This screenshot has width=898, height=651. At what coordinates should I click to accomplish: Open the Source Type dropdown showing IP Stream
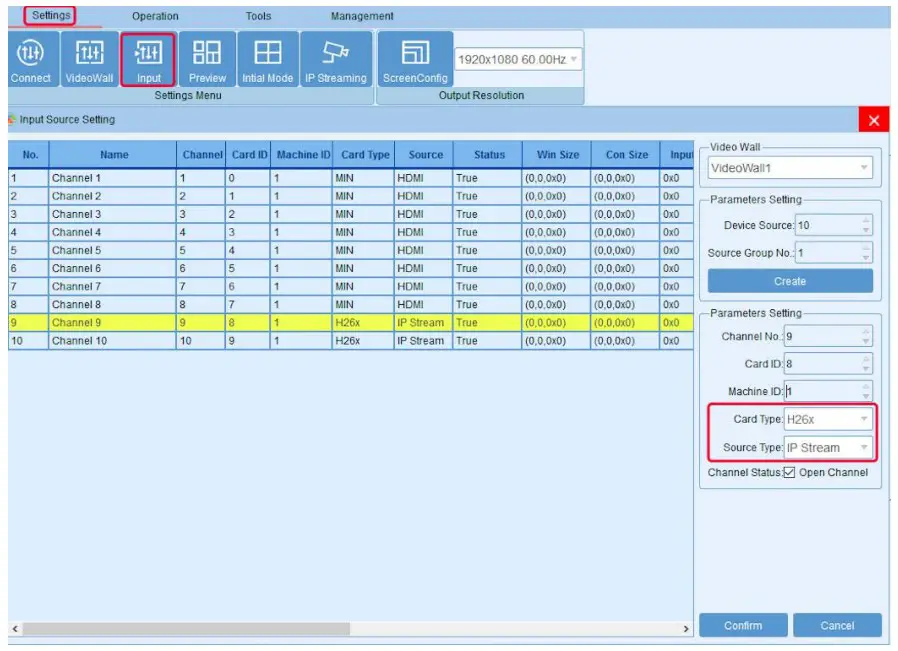point(864,447)
